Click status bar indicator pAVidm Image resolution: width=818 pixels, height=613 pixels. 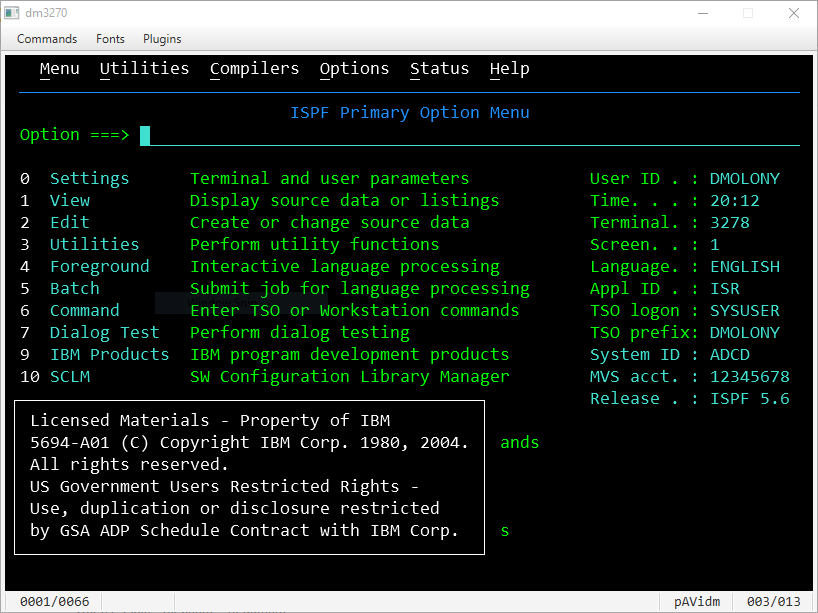pyautogui.click(x=696, y=602)
